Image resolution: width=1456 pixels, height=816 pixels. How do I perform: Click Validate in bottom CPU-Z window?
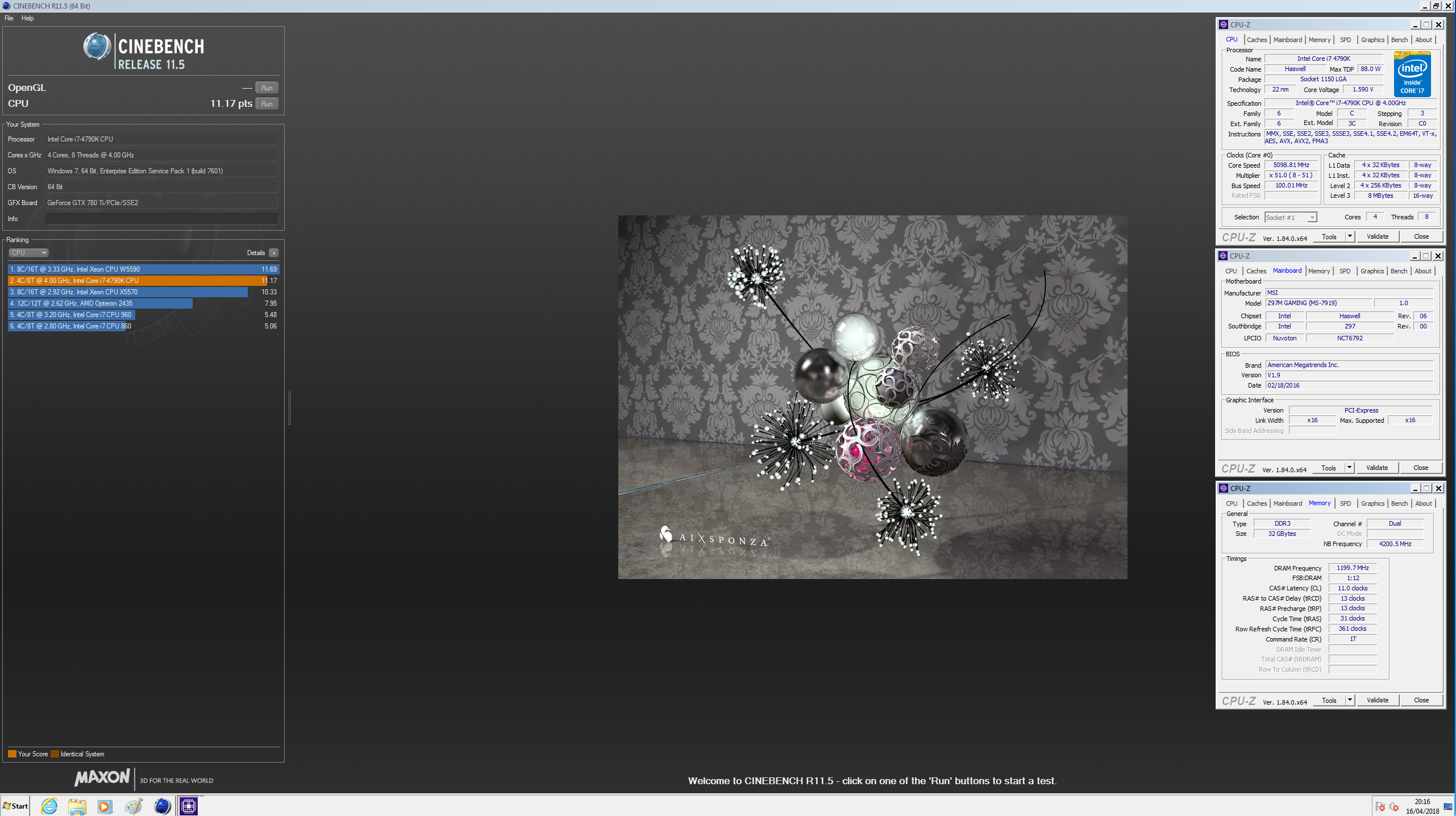click(1377, 700)
